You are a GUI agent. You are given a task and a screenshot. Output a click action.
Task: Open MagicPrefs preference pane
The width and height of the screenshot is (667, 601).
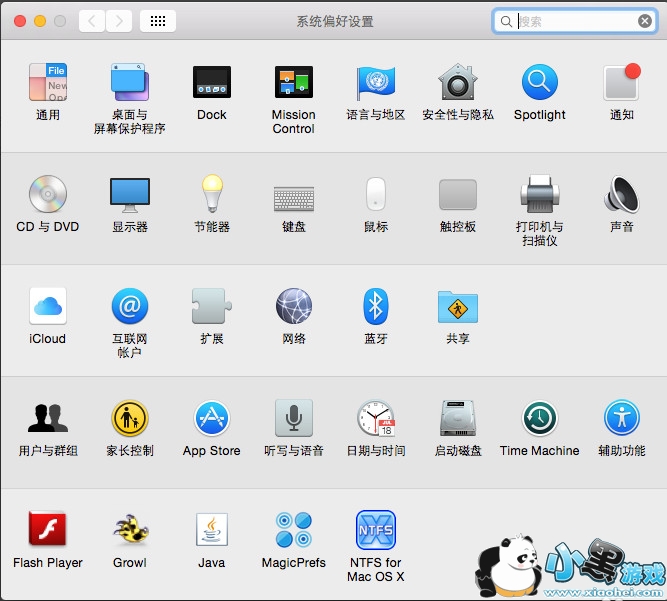point(293,530)
